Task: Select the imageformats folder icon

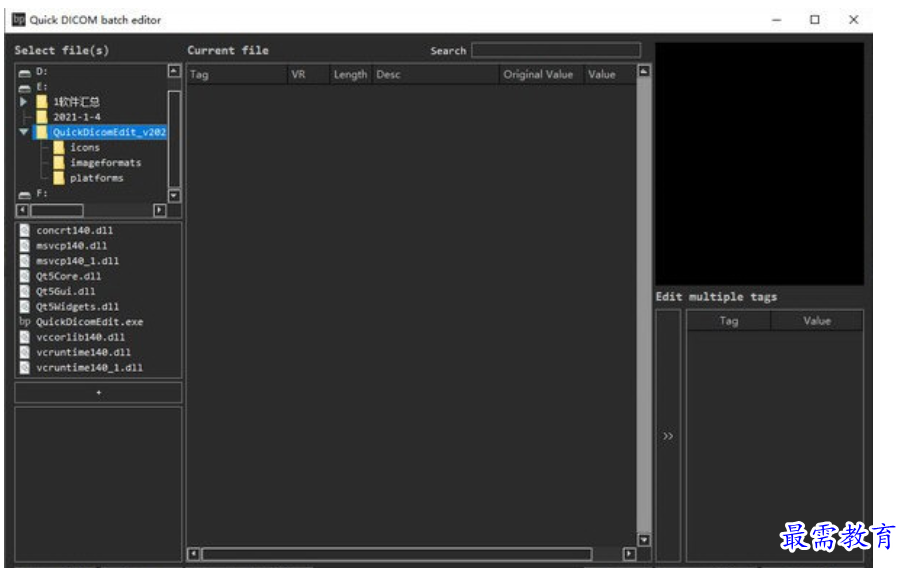Action: [59, 162]
